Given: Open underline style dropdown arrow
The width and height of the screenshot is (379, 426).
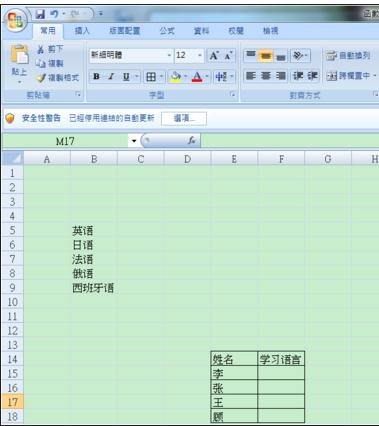Looking at the screenshot, I should (137, 77).
